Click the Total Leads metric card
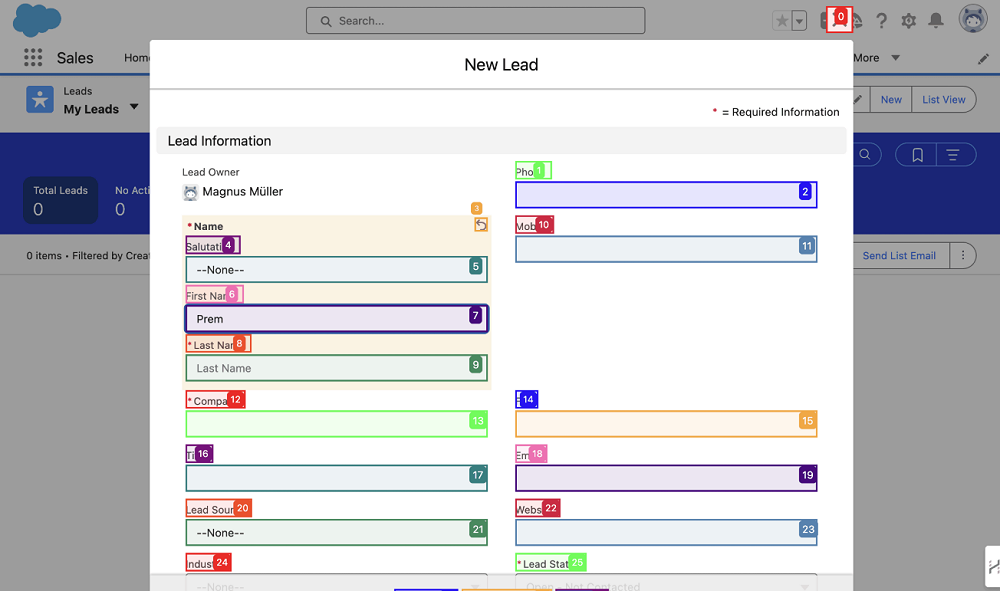This screenshot has height=591, width=1000. click(x=61, y=200)
